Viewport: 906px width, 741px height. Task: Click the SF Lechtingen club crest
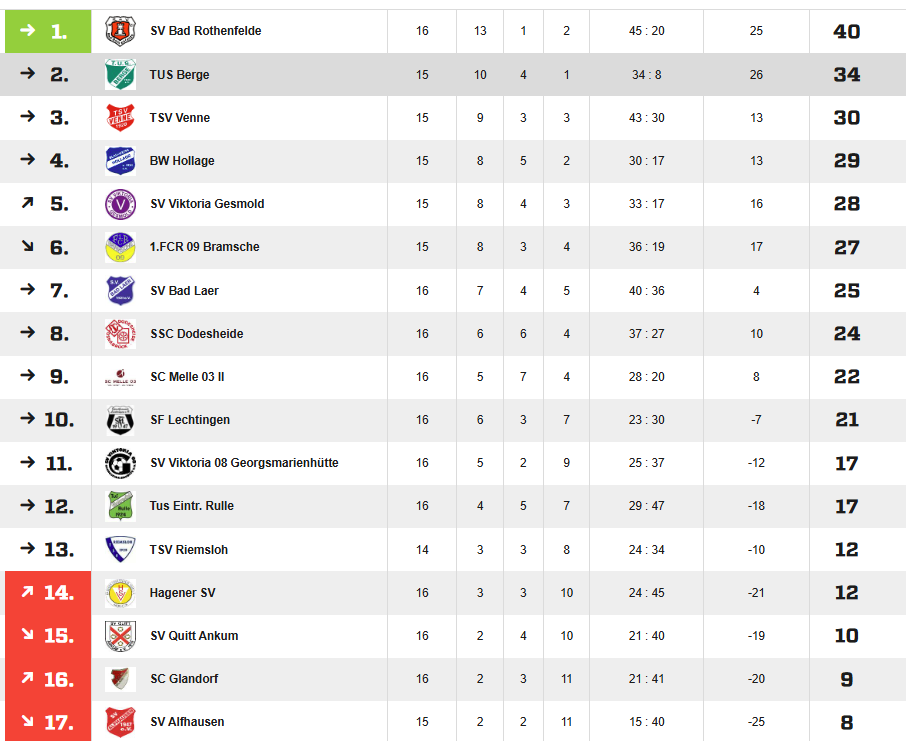click(120, 420)
